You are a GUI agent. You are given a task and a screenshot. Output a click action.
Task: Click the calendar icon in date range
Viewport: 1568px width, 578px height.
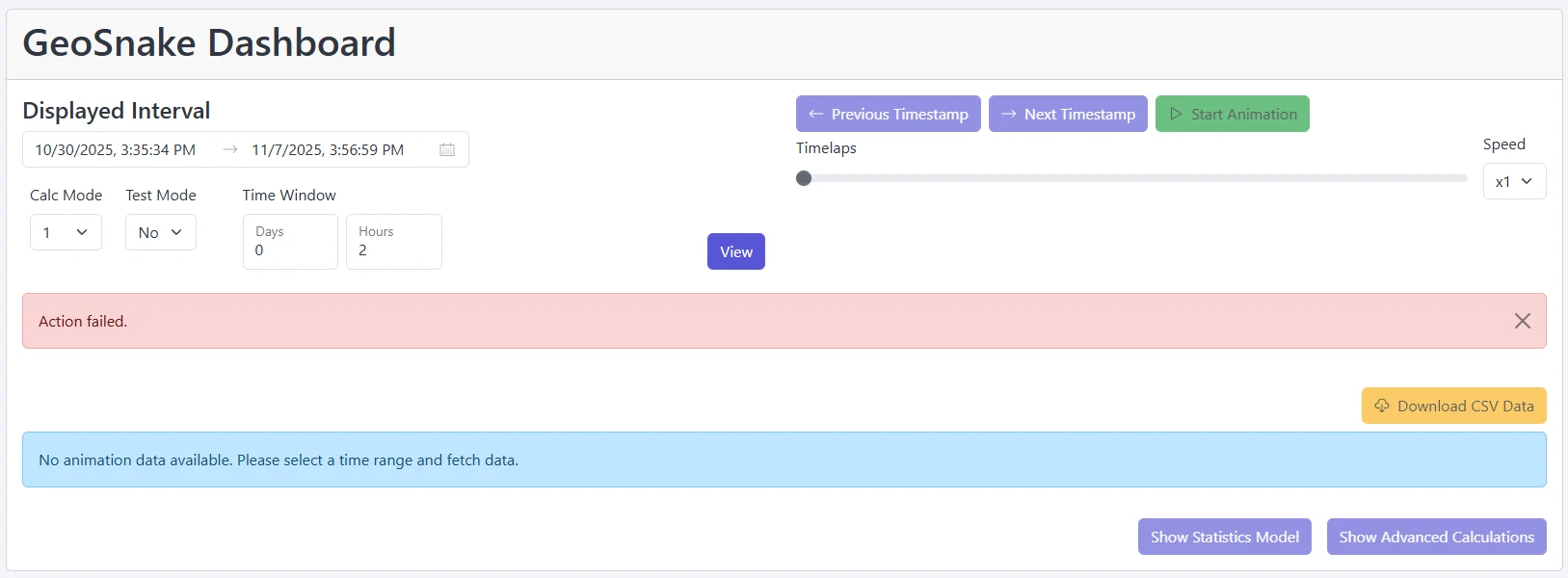[447, 150]
